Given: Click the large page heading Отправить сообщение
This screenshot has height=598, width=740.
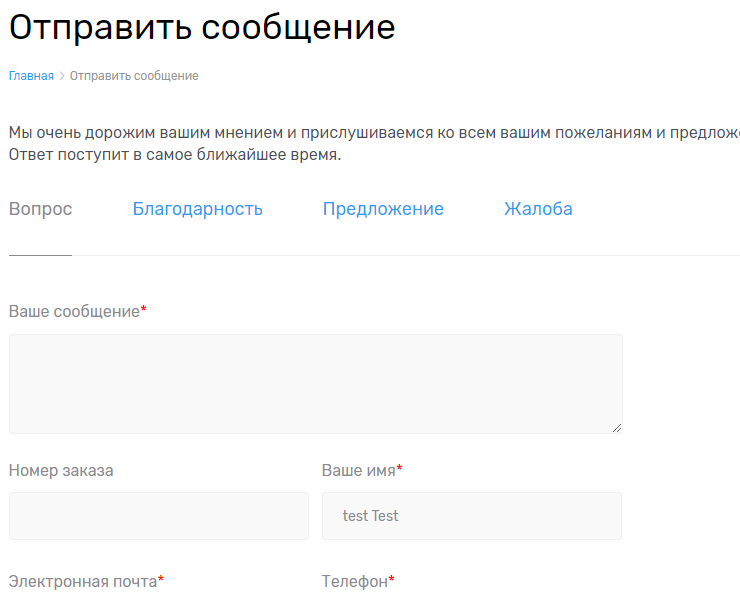Looking at the screenshot, I should 202,27.
